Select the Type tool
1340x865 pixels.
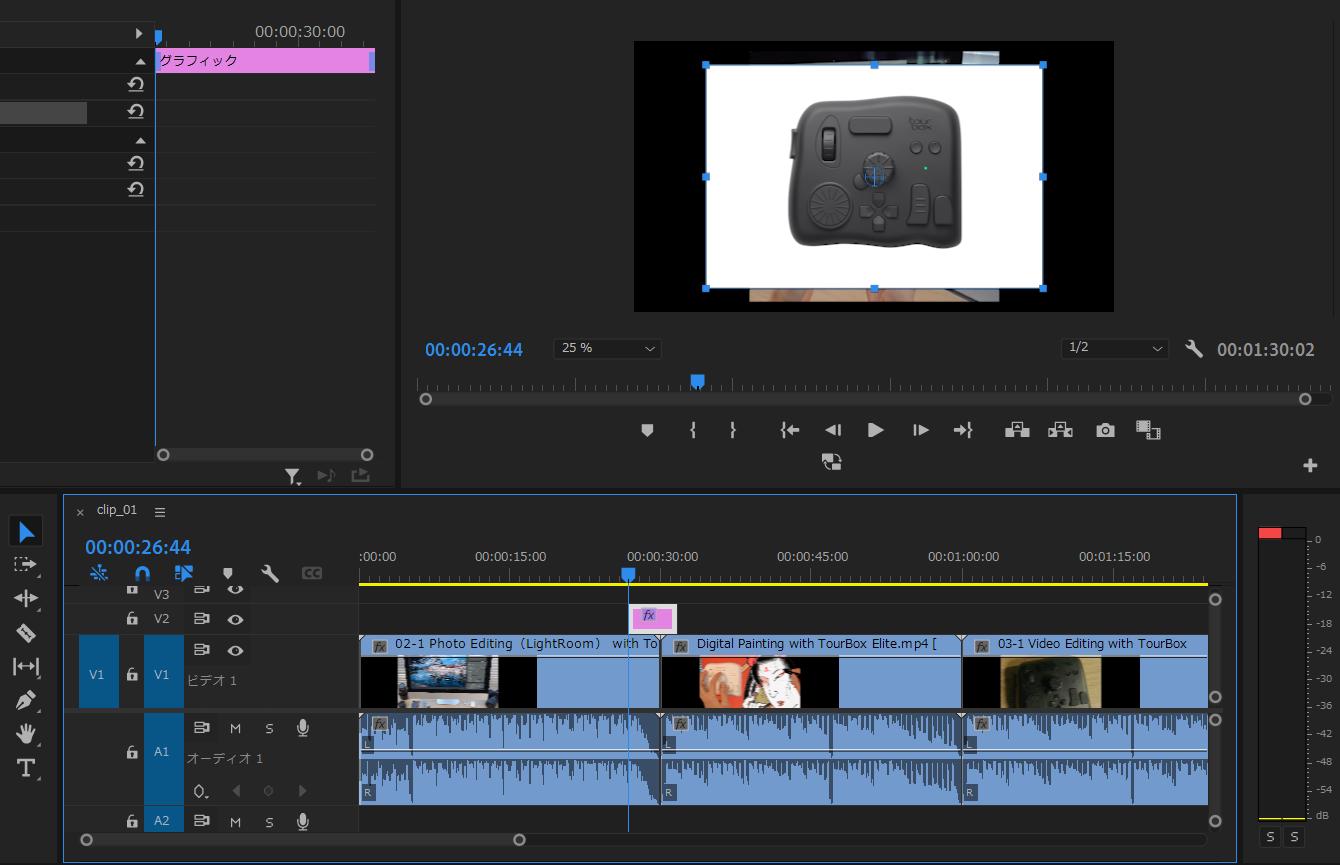pos(26,767)
